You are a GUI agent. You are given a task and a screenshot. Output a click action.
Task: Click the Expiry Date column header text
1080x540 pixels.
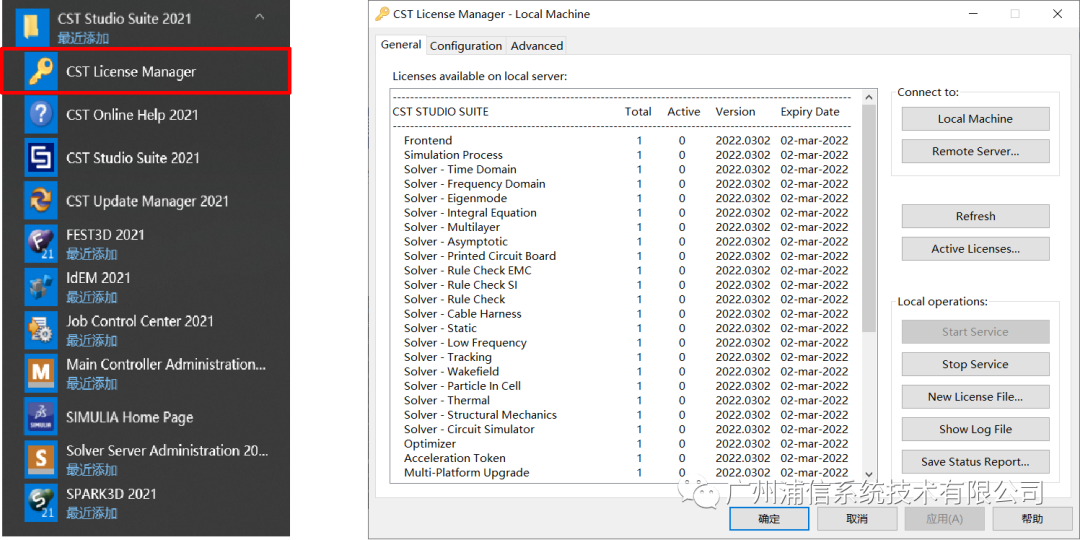click(810, 112)
